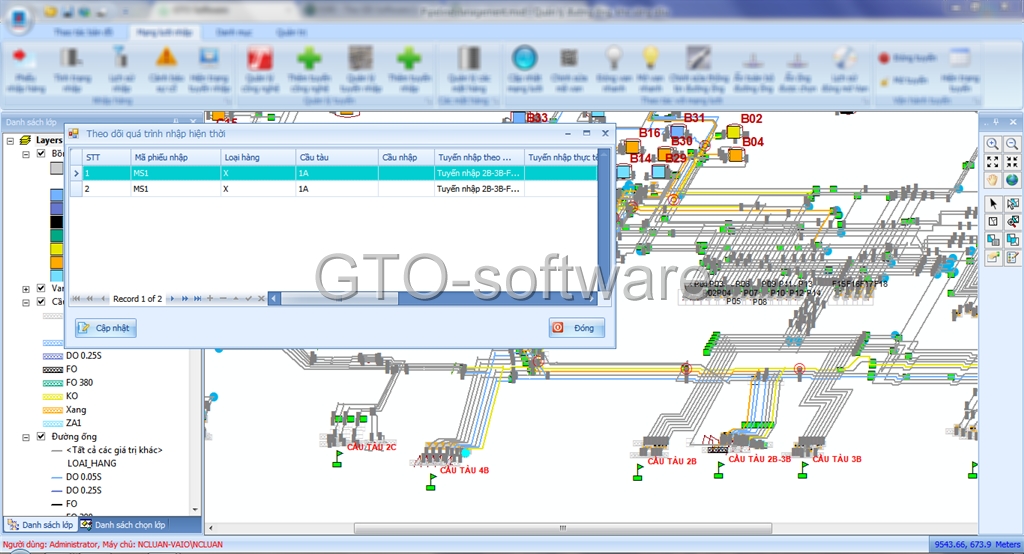
Task: Collapse the first layer group under Layers
Action: 26,154
